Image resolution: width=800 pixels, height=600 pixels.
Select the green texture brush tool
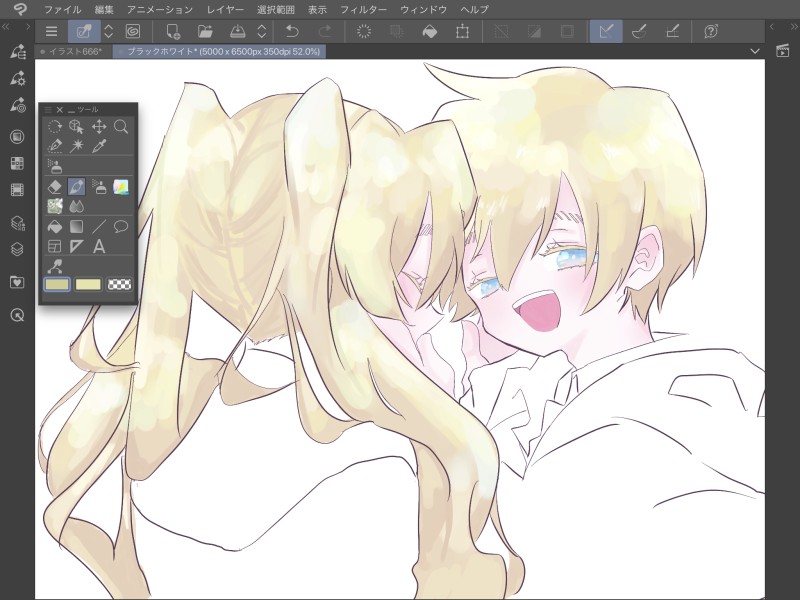pyautogui.click(x=55, y=207)
